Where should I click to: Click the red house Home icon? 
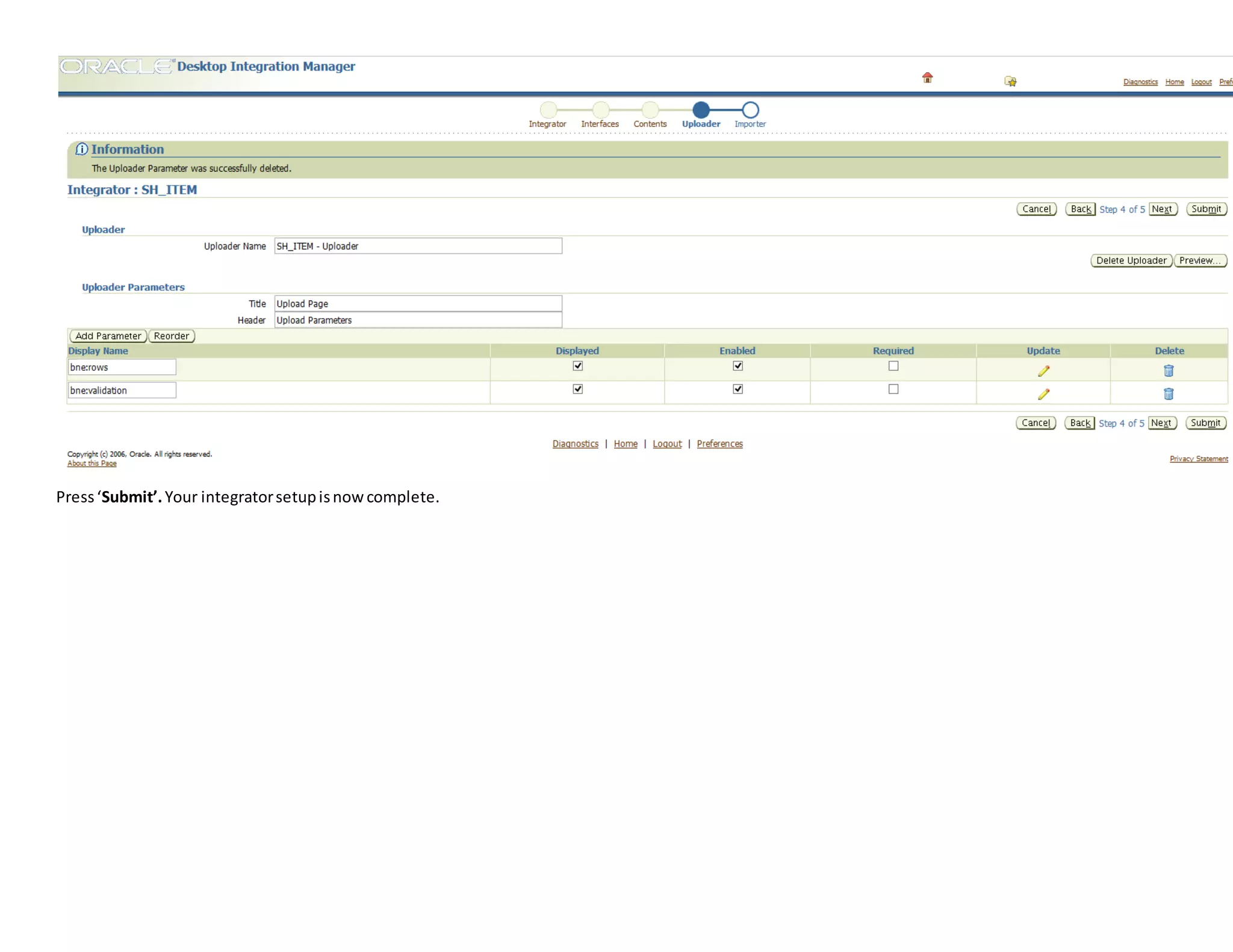coord(927,78)
